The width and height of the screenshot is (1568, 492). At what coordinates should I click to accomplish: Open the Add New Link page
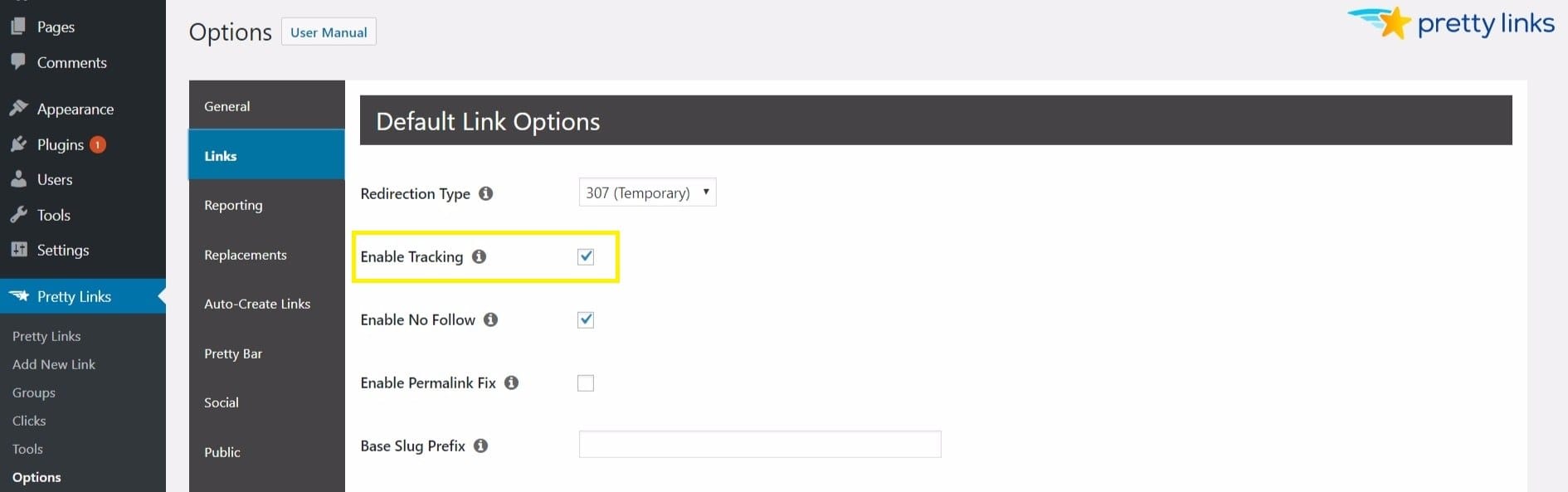pyautogui.click(x=53, y=363)
